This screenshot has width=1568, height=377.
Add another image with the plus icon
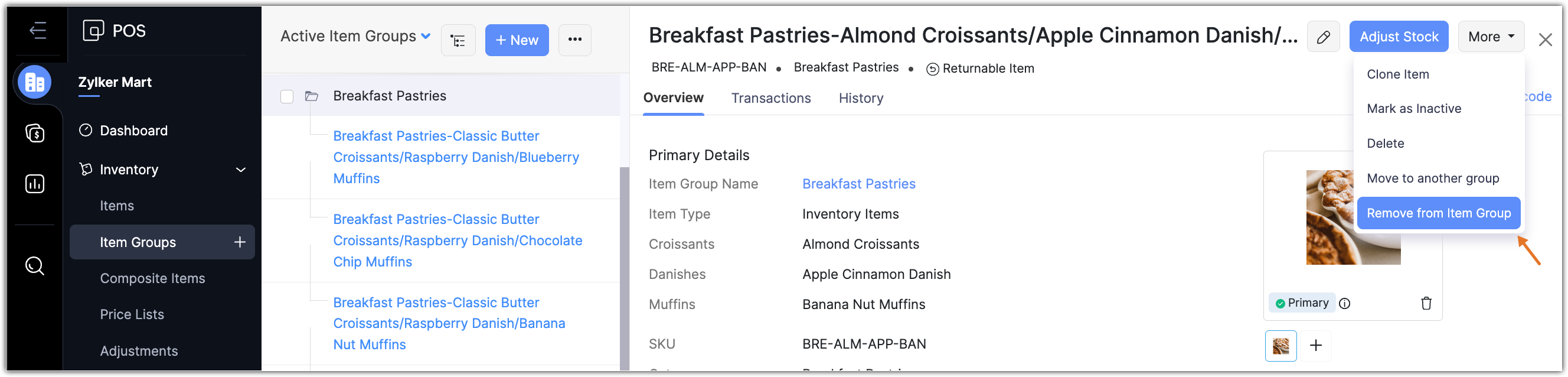(x=1315, y=346)
